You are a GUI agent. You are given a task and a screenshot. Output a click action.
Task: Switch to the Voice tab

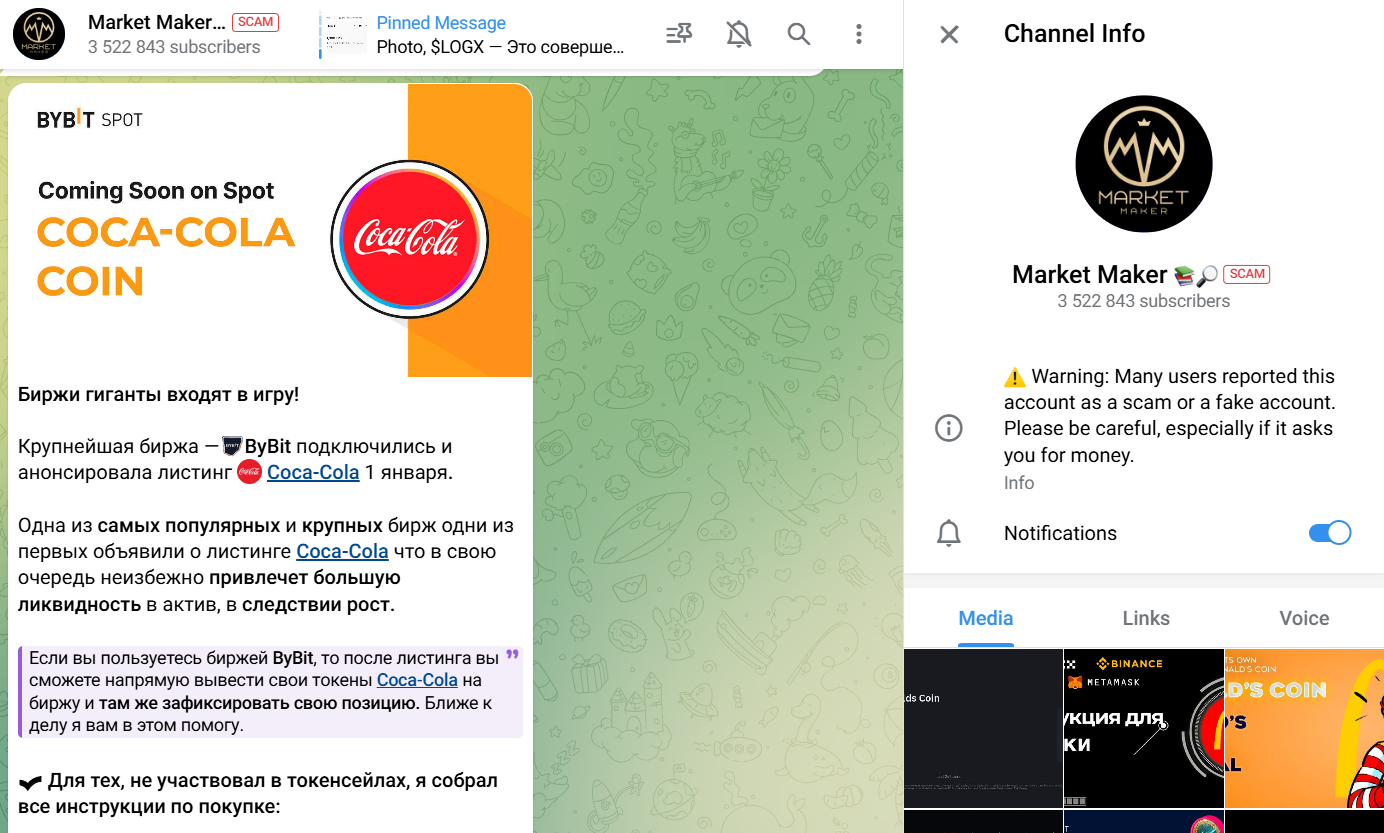(1304, 618)
